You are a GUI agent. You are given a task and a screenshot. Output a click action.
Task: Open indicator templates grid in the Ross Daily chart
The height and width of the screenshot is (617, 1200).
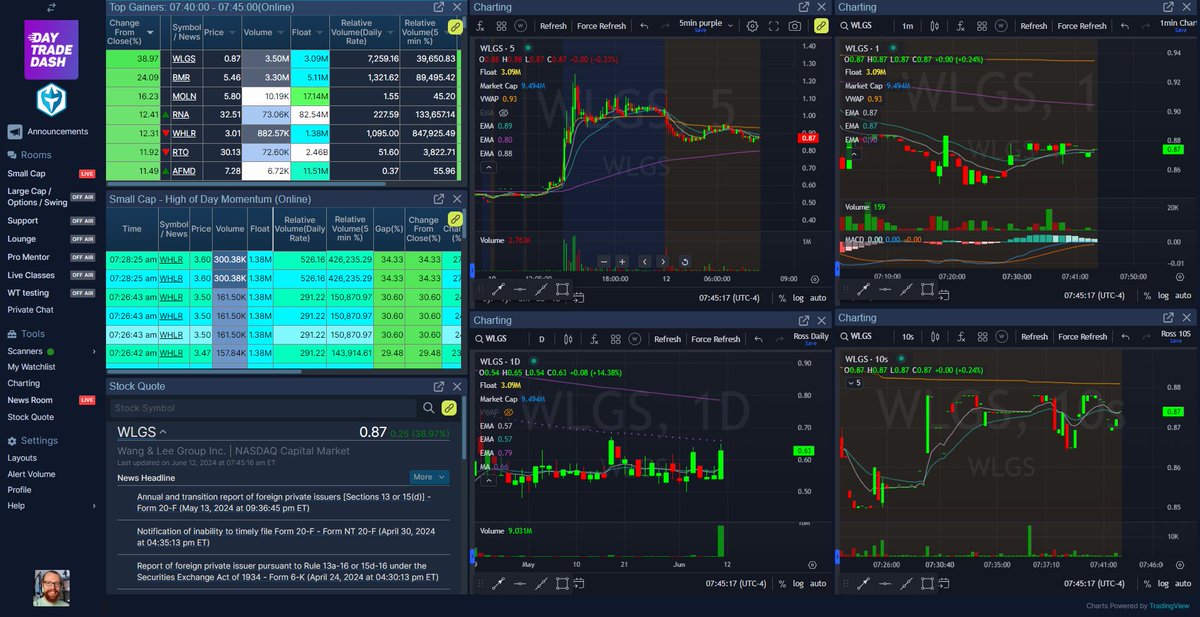point(615,339)
